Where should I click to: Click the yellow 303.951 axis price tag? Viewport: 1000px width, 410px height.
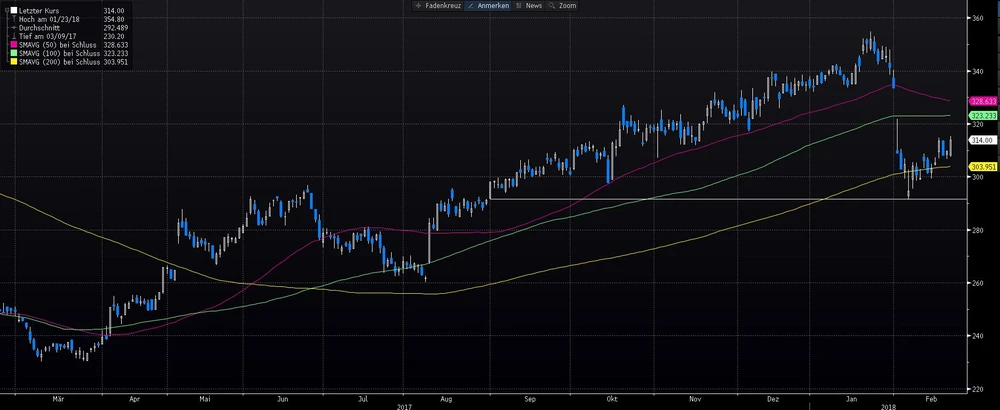tap(983, 166)
